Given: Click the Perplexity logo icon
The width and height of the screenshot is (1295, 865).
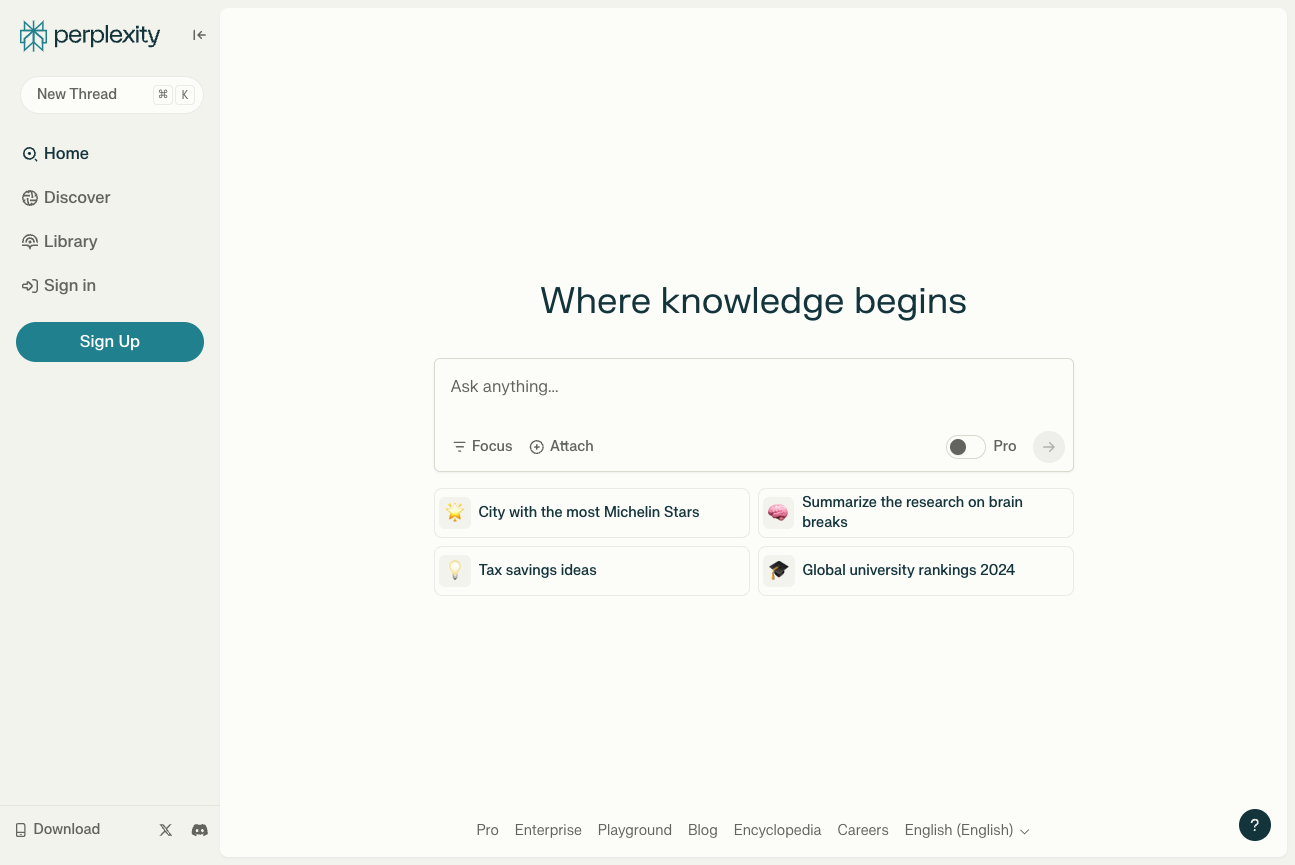Looking at the screenshot, I should click(x=34, y=36).
